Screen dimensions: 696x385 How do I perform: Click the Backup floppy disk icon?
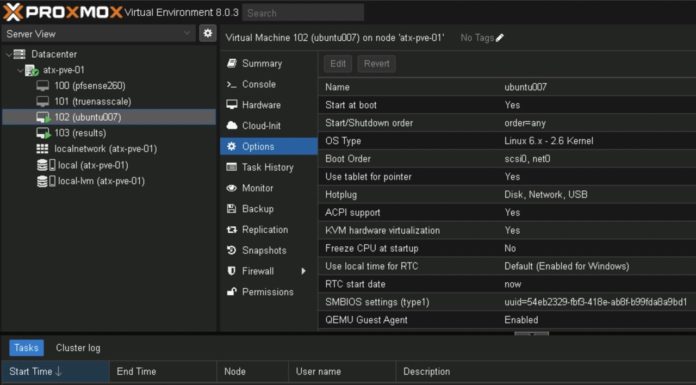[231, 209]
